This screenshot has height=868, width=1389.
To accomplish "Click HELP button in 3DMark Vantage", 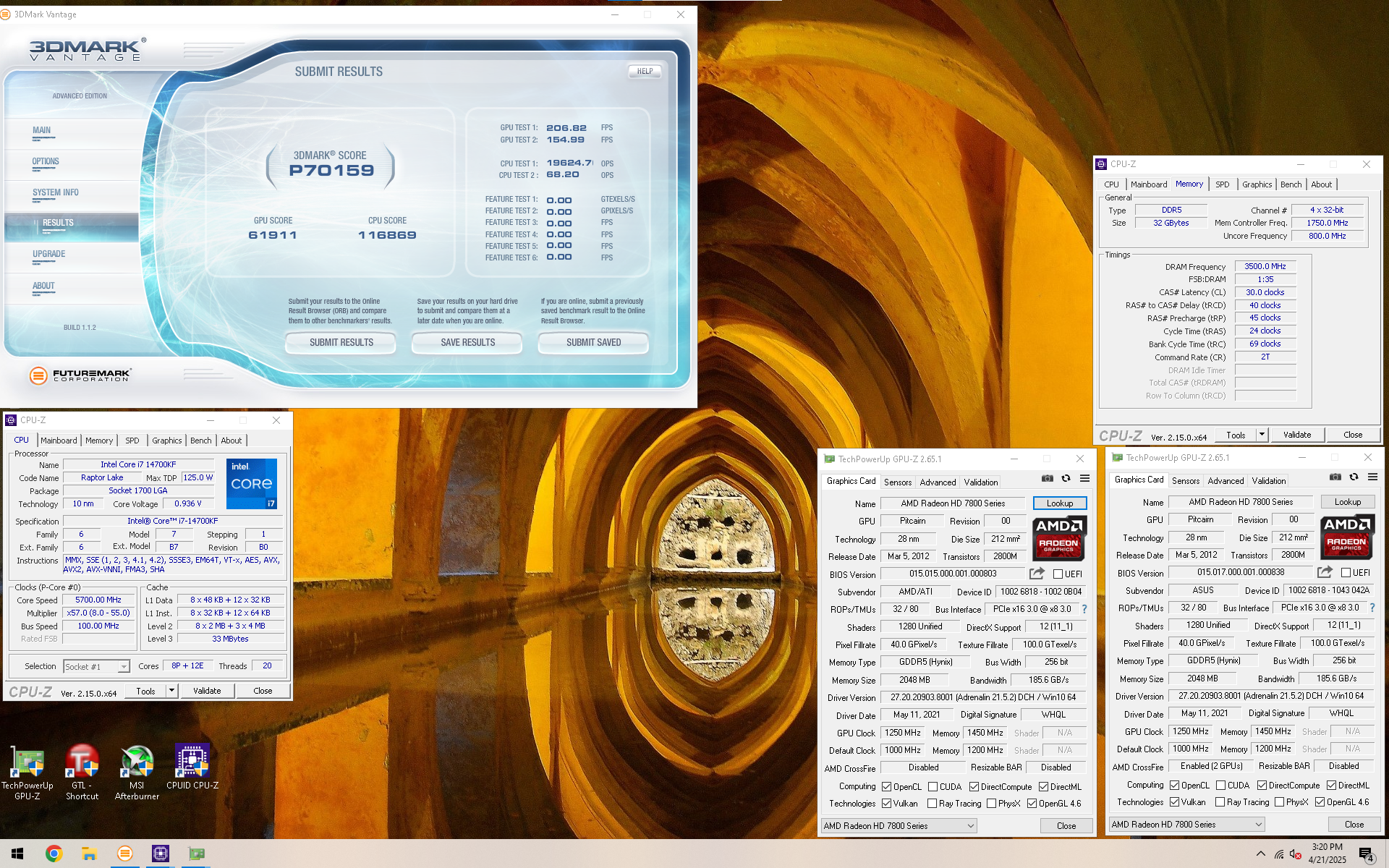I will click(645, 72).
